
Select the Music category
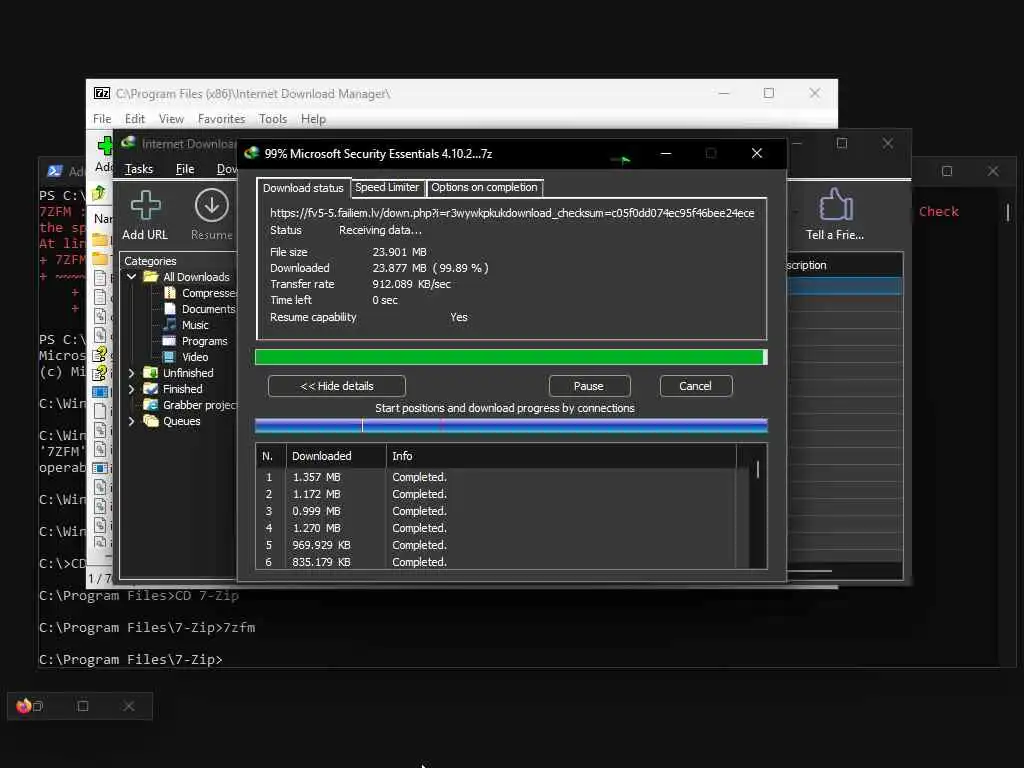coord(195,325)
